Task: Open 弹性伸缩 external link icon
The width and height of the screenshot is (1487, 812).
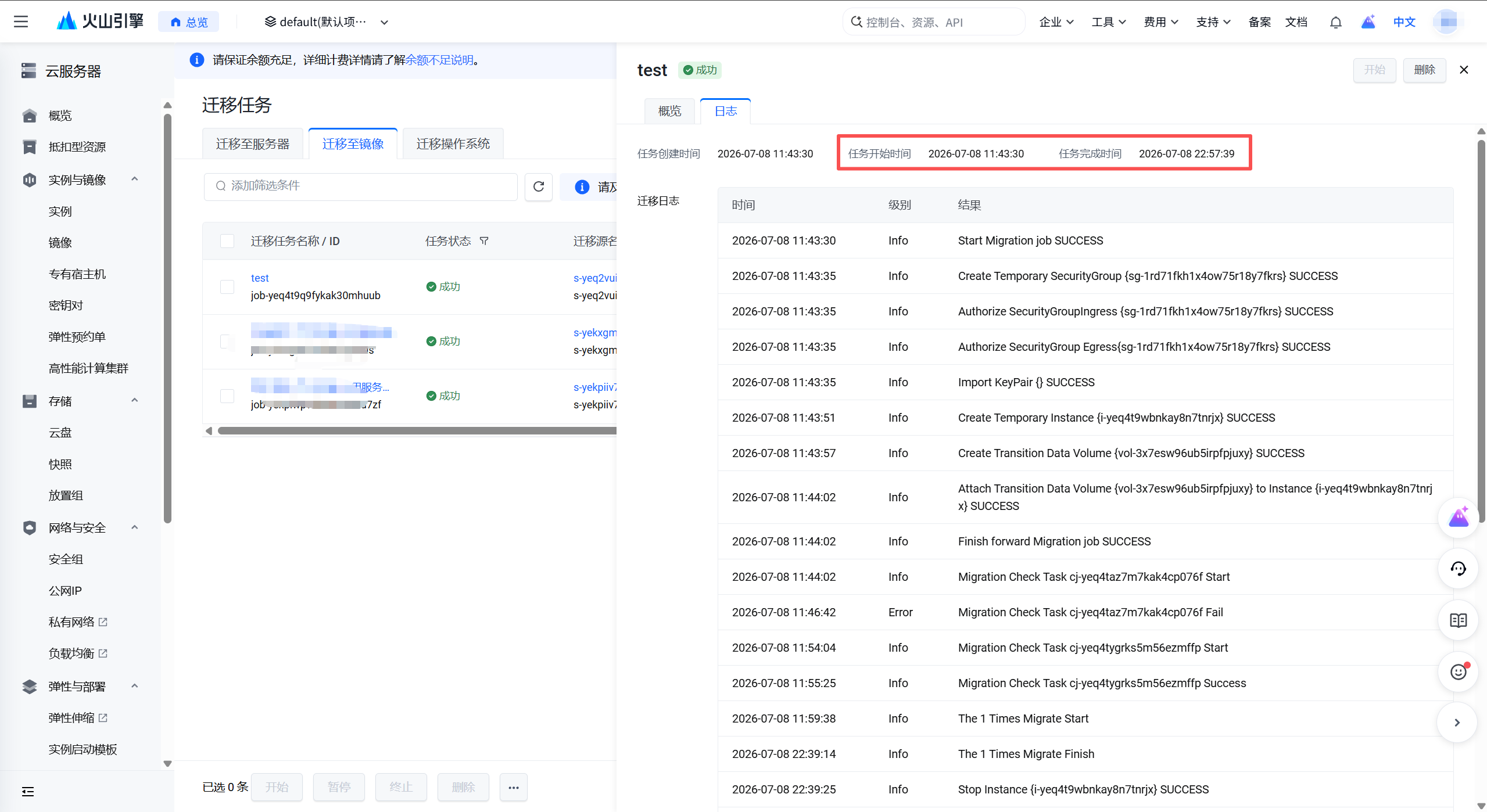Action: pos(103,718)
